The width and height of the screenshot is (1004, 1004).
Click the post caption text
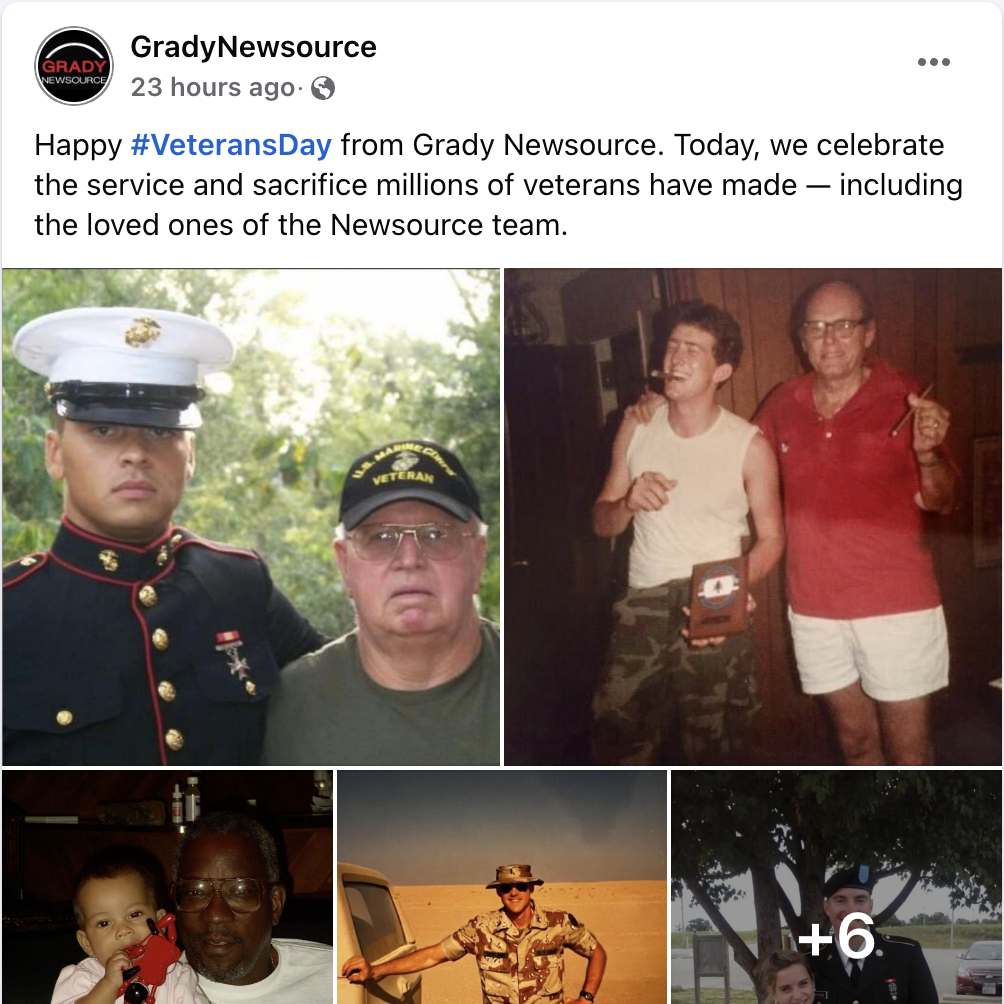(x=498, y=185)
